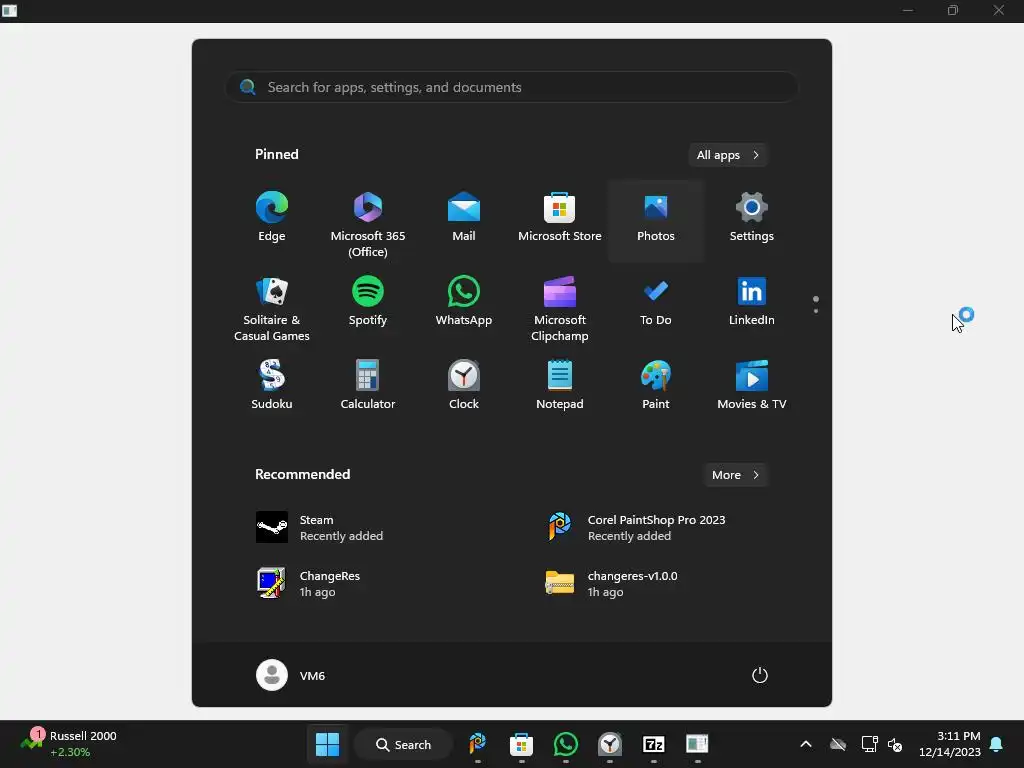Open Microsoft Store from the taskbar
This screenshot has height=768, width=1024.
point(521,744)
